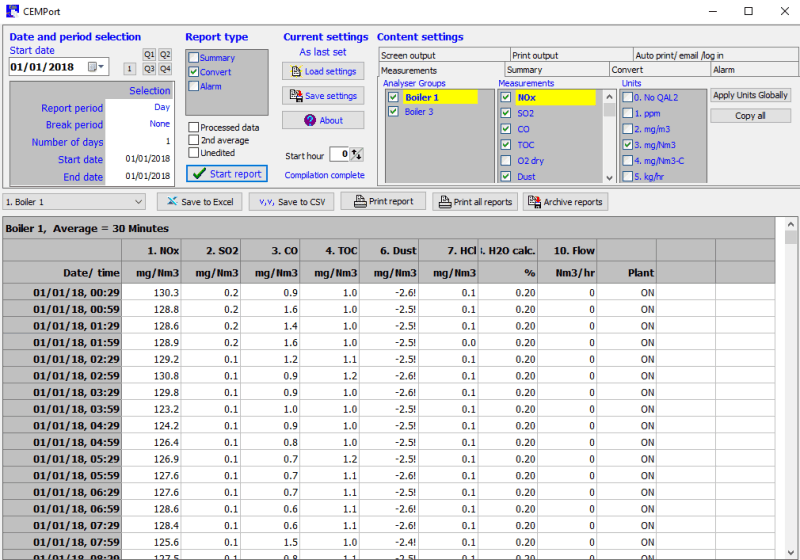Image resolution: width=800 pixels, height=560 pixels.
Task: Click Print all reports
Action: [475, 202]
